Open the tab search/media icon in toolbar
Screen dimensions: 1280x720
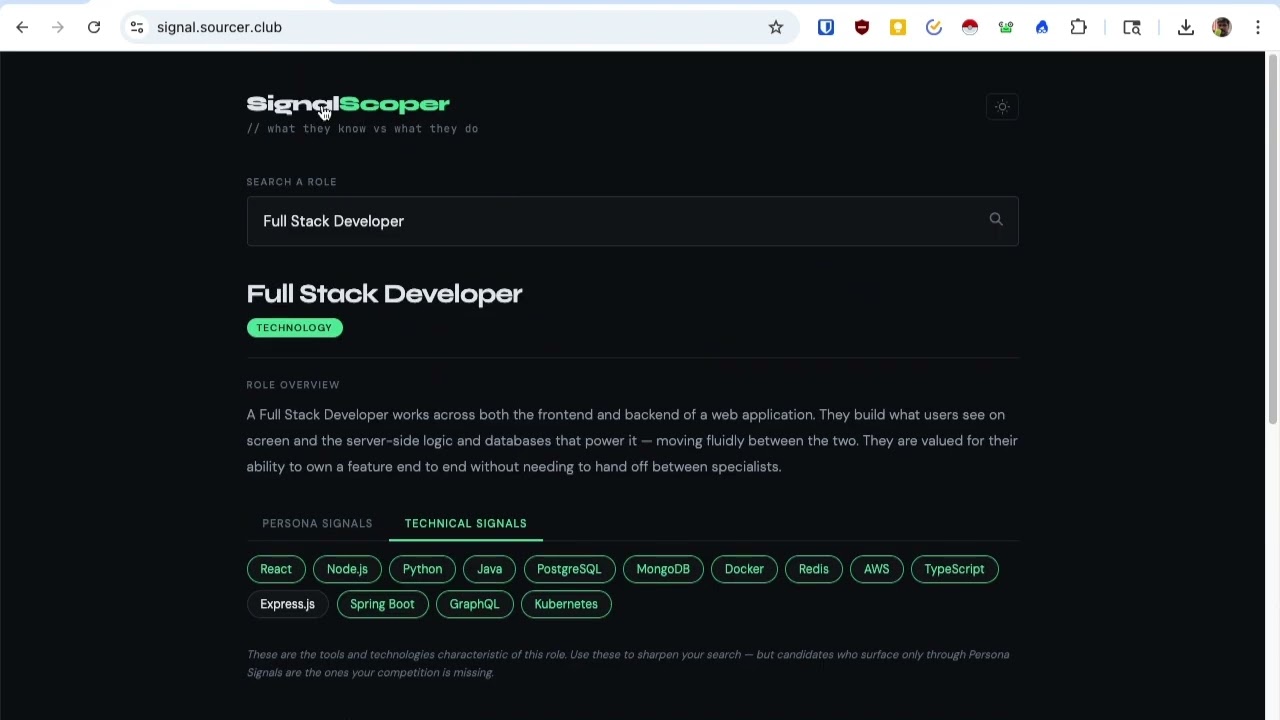pyautogui.click(x=1132, y=27)
